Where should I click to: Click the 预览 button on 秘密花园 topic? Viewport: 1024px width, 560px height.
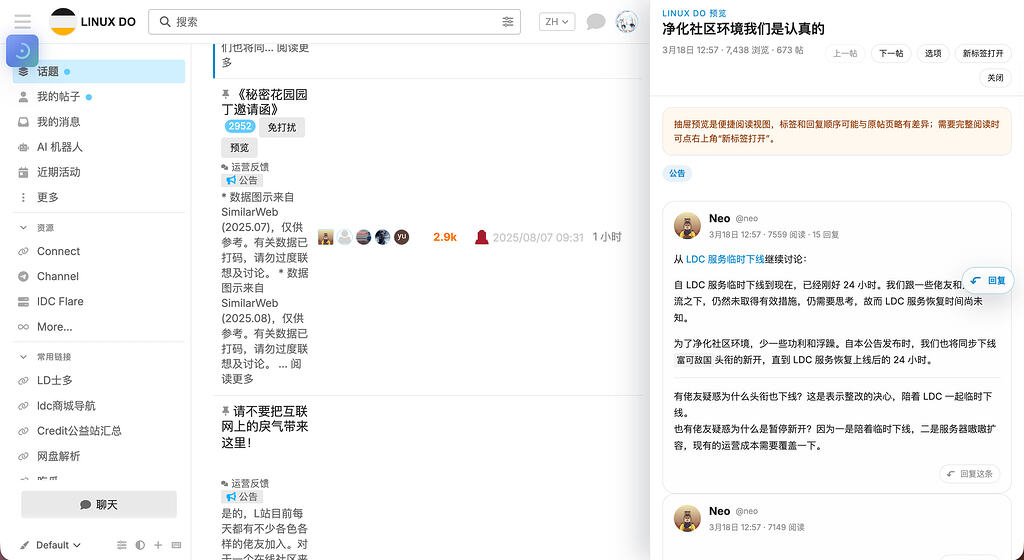(x=239, y=148)
